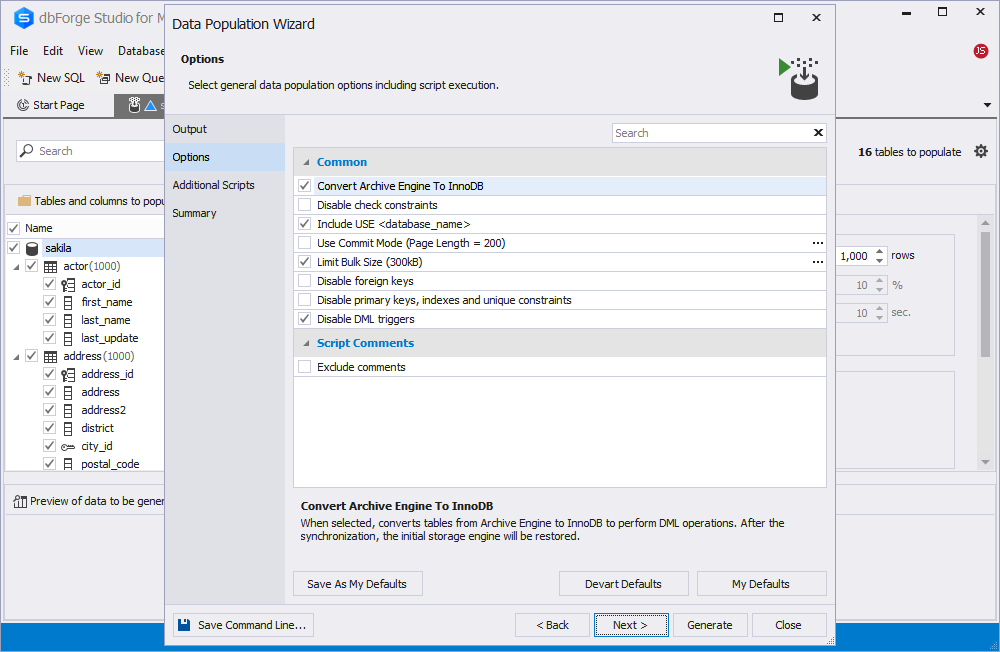Toggle Include USE database_name checkbox
This screenshot has height=652, width=1000.
pyautogui.click(x=305, y=224)
